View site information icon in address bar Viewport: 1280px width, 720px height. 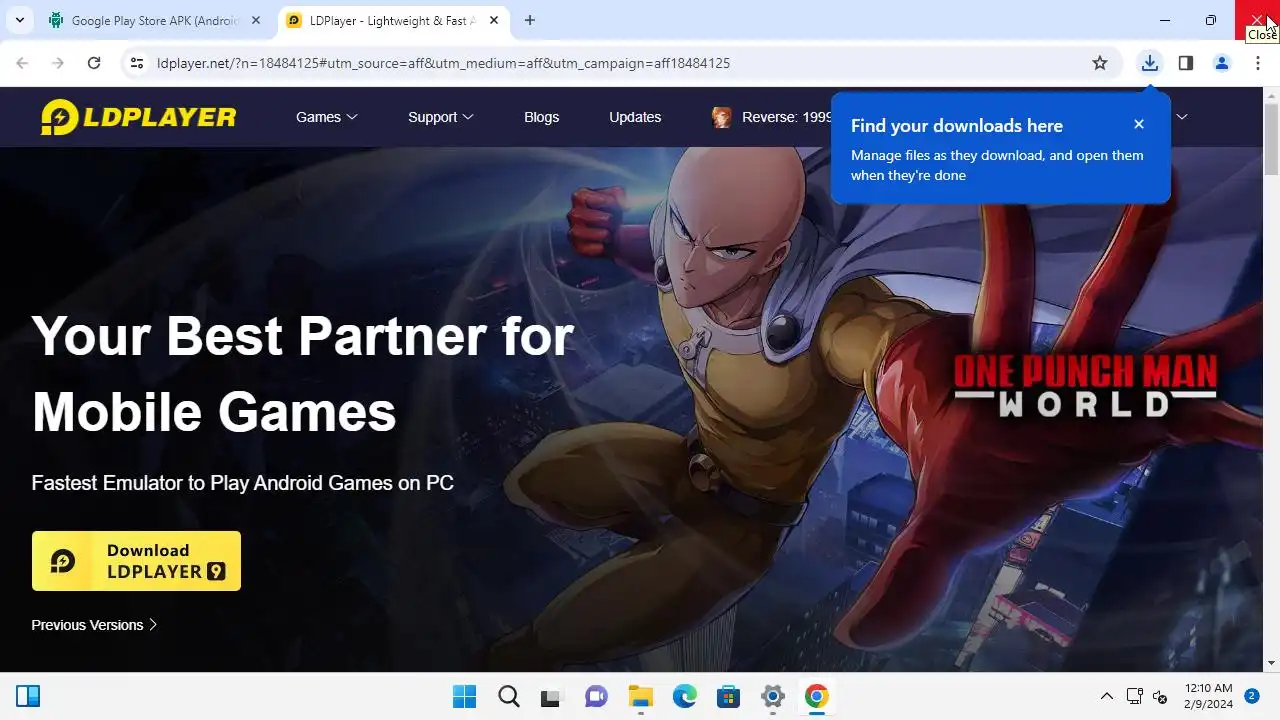click(136, 63)
